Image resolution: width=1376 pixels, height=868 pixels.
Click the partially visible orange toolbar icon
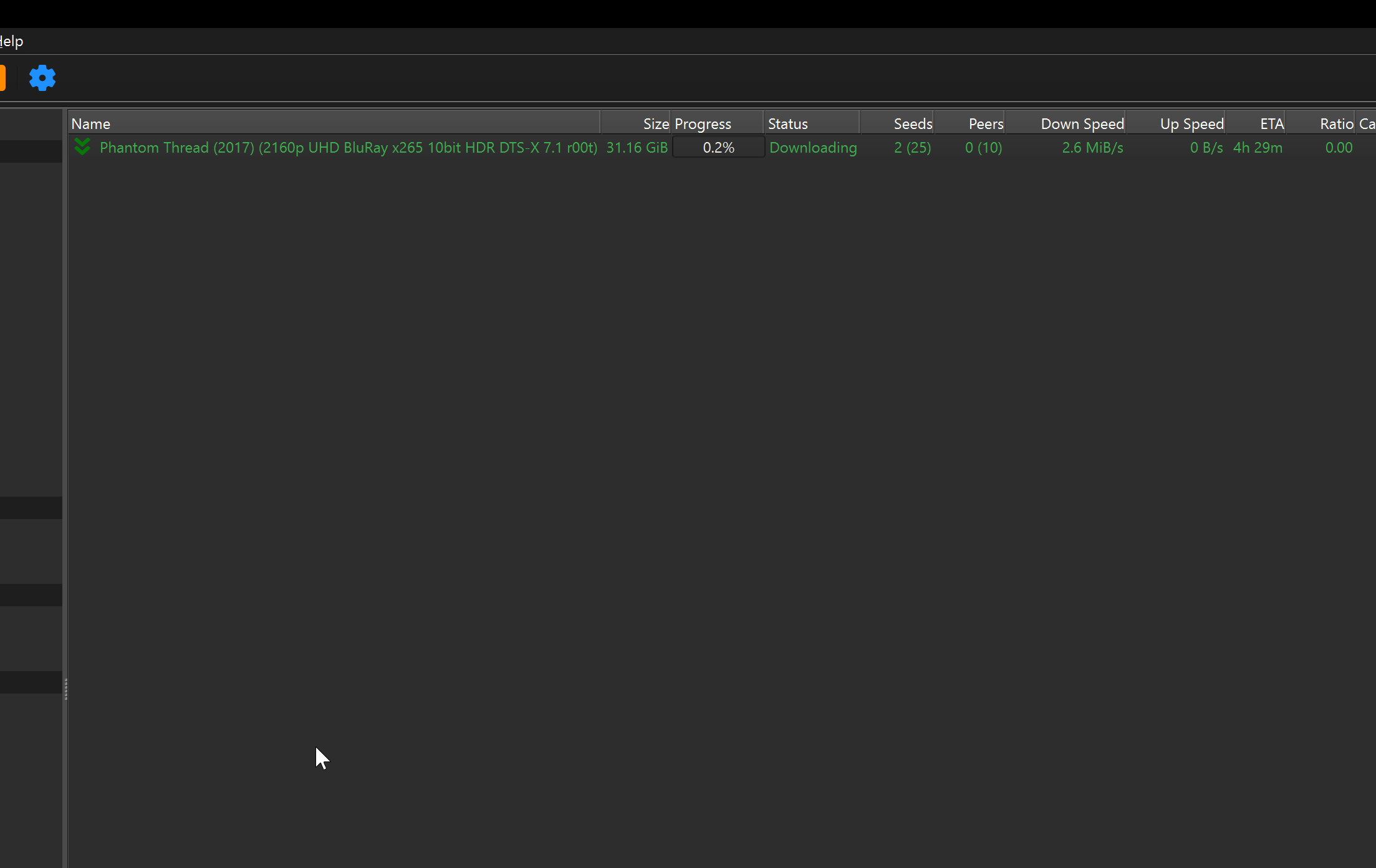(x=2, y=78)
